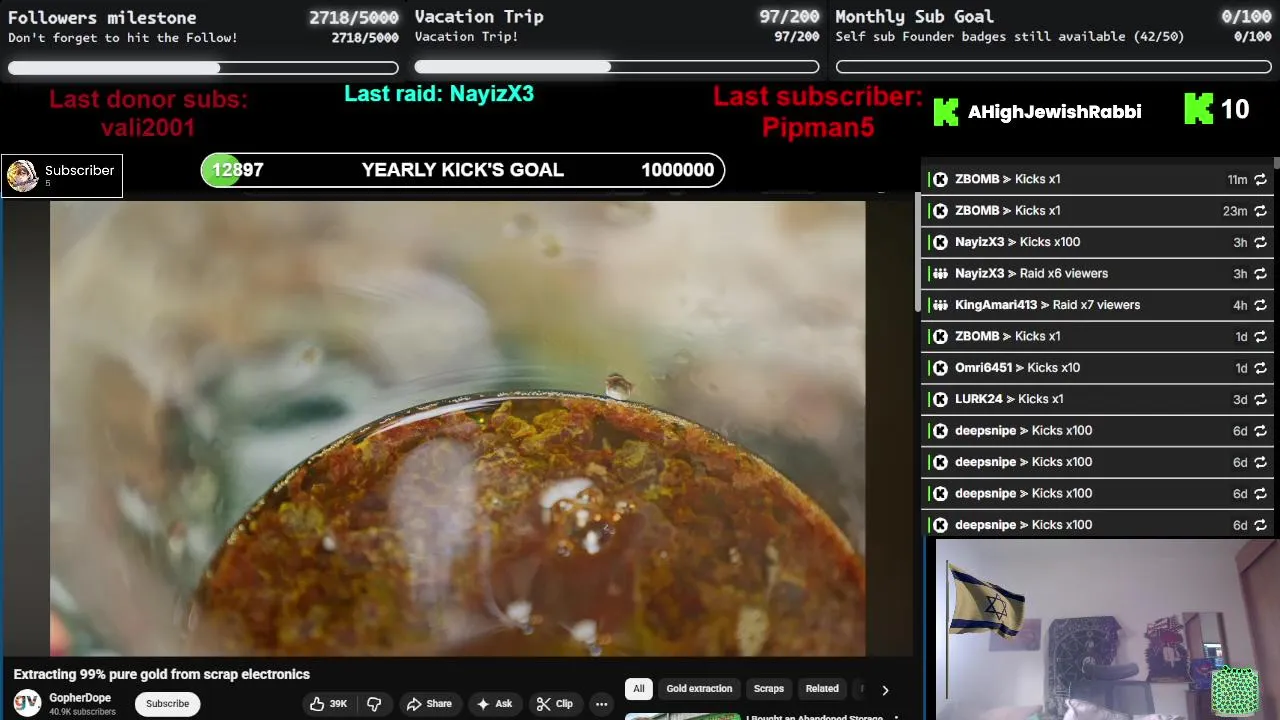Replay the LURK24 Kicks x1 event
This screenshot has width=1280, height=720.
(x=1260, y=400)
